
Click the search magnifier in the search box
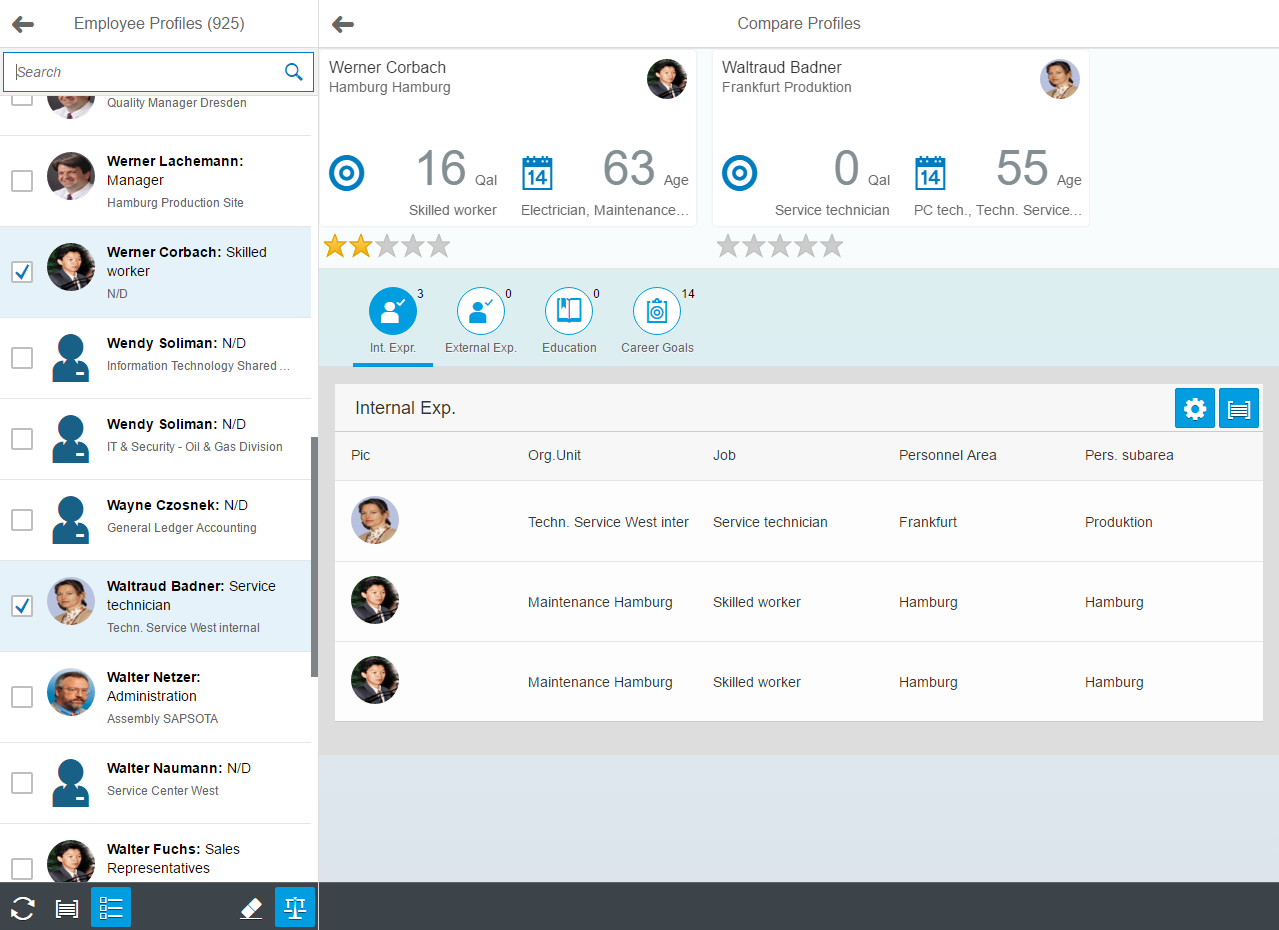click(293, 71)
